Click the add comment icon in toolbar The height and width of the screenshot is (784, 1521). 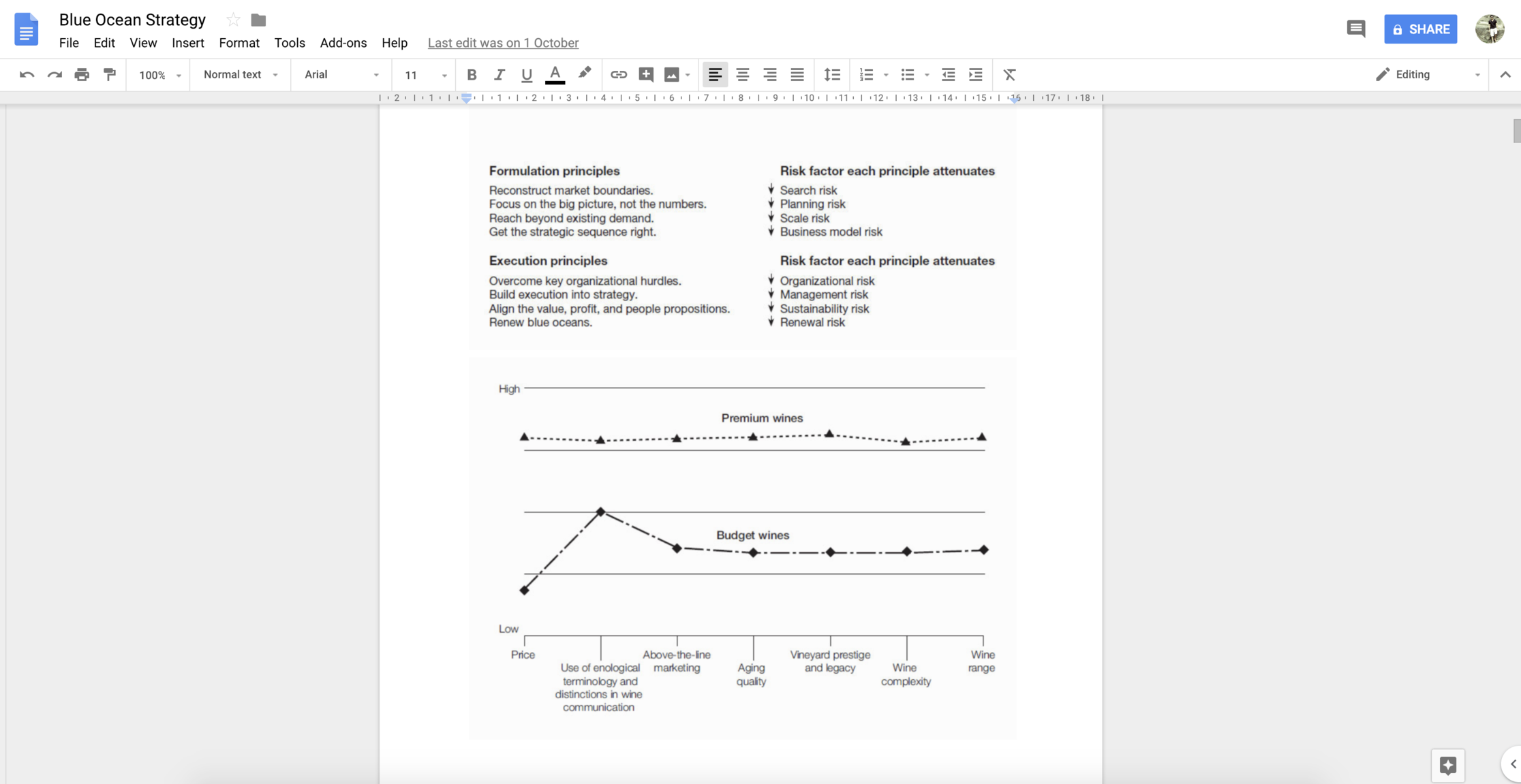(646, 75)
